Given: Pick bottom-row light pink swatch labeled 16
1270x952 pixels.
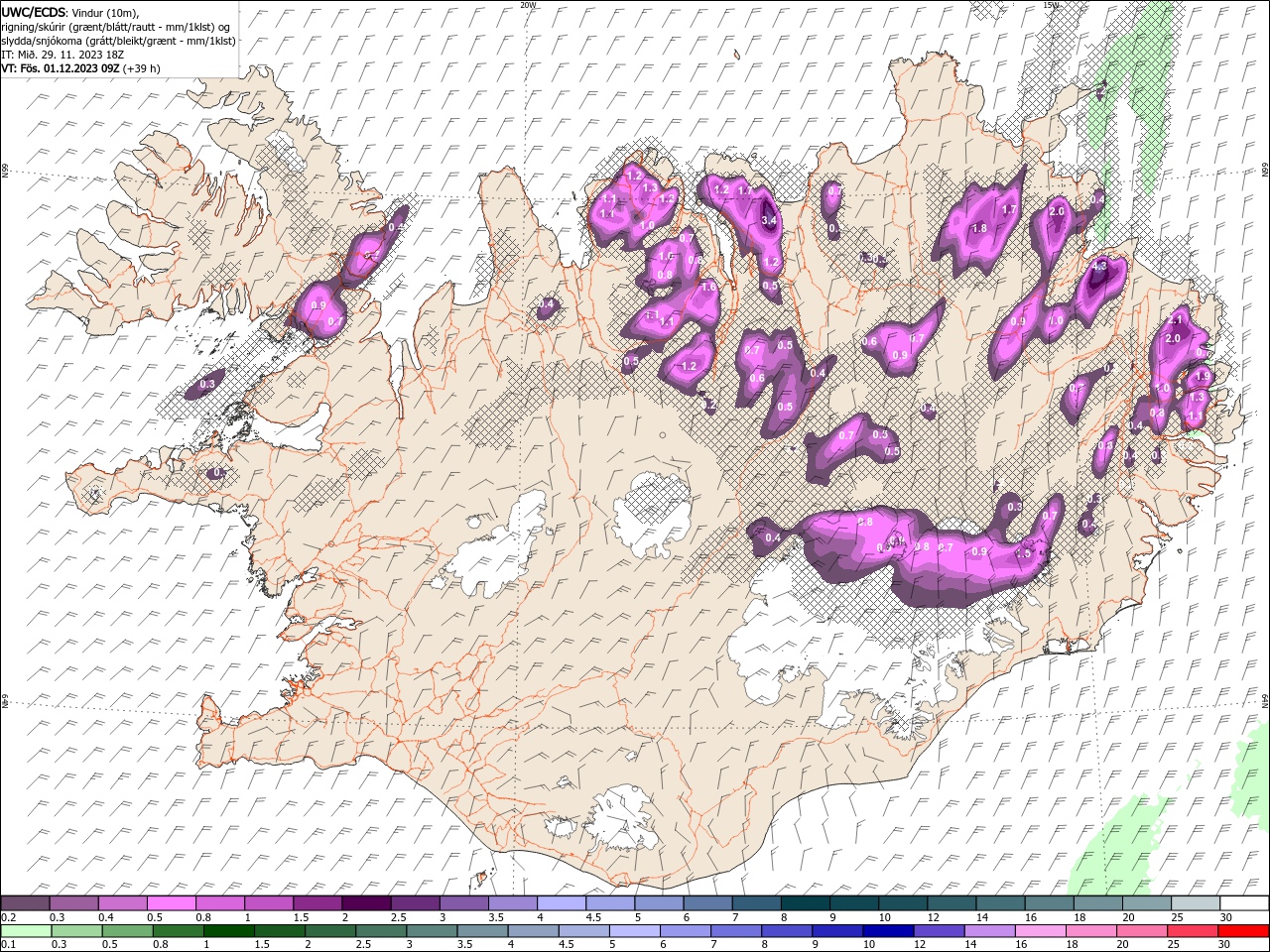Looking at the screenshot, I should (x=1041, y=930).
